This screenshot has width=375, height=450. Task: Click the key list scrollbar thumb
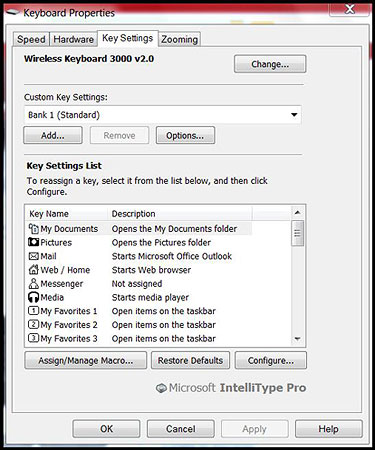297,233
